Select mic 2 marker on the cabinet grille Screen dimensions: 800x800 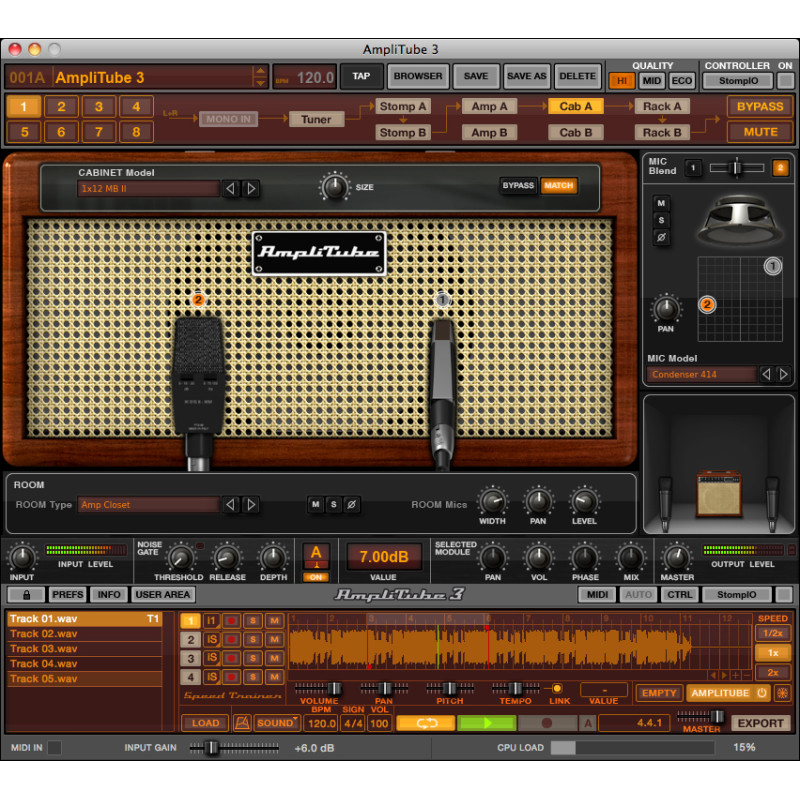pyautogui.click(x=198, y=299)
